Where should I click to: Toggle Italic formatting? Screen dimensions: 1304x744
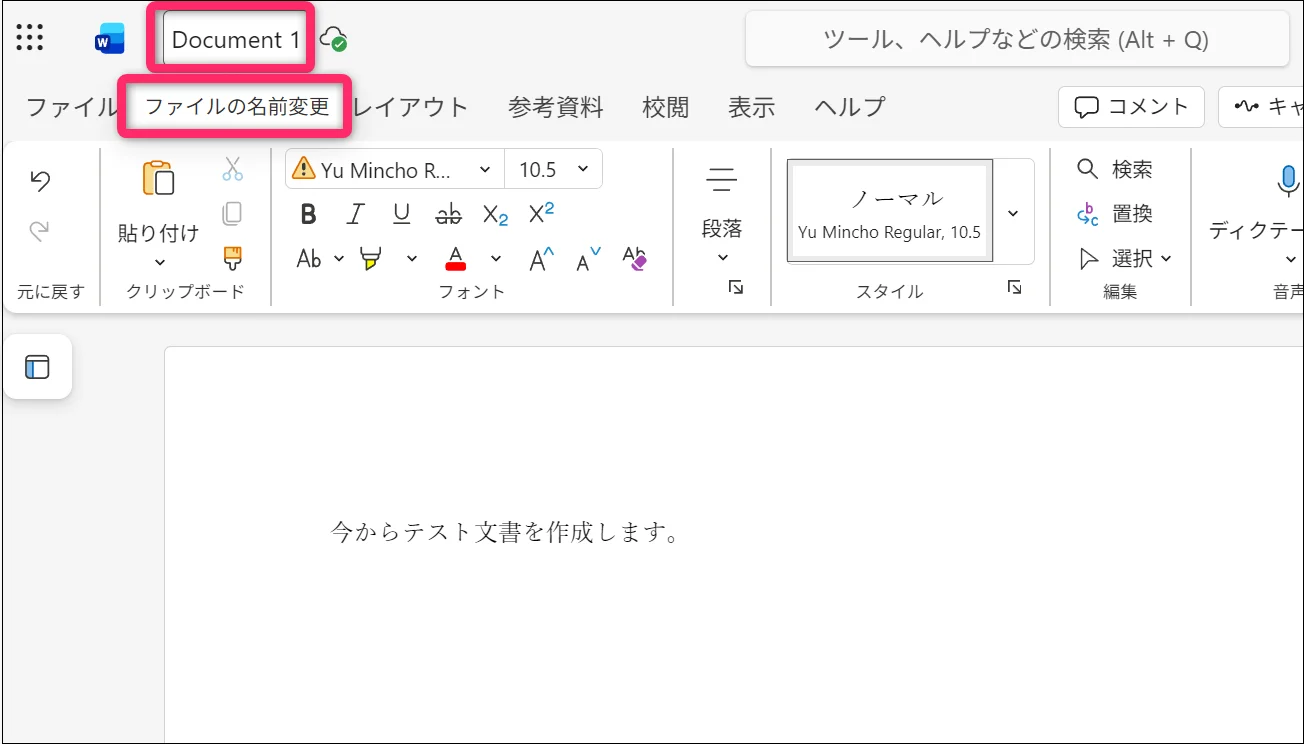click(355, 214)
